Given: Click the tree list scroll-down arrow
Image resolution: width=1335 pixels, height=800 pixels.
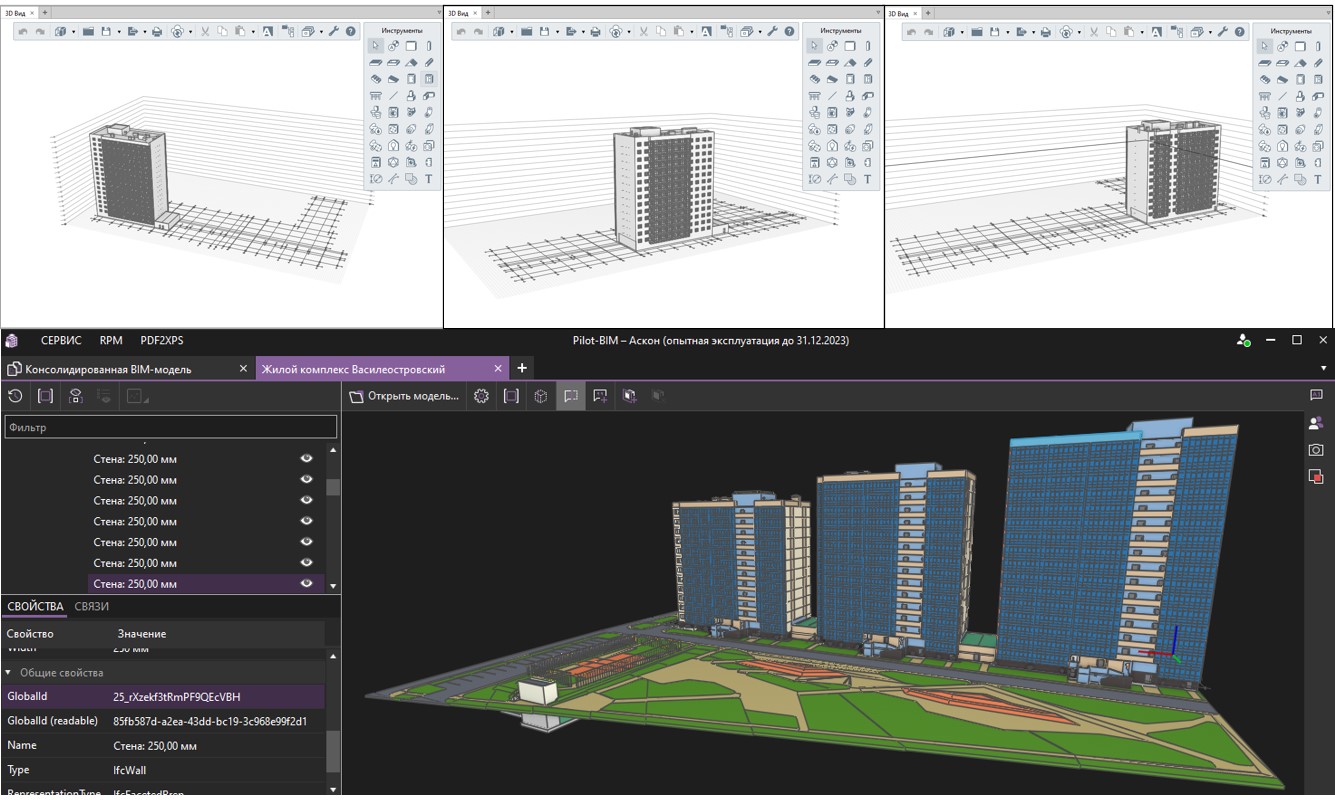Looking at the screenshot, I should [333, 586].
